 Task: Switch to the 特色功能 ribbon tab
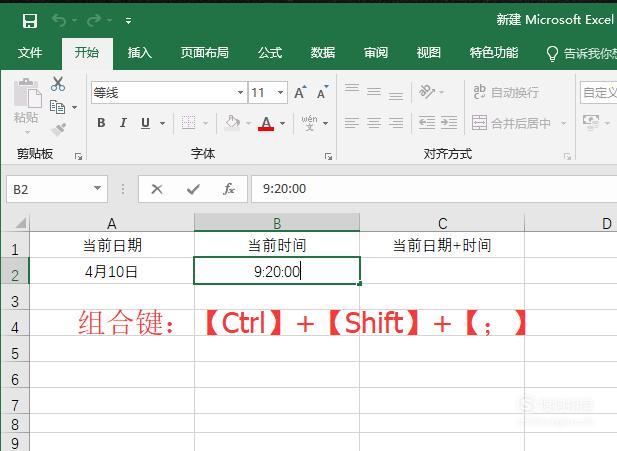[494, 52]
